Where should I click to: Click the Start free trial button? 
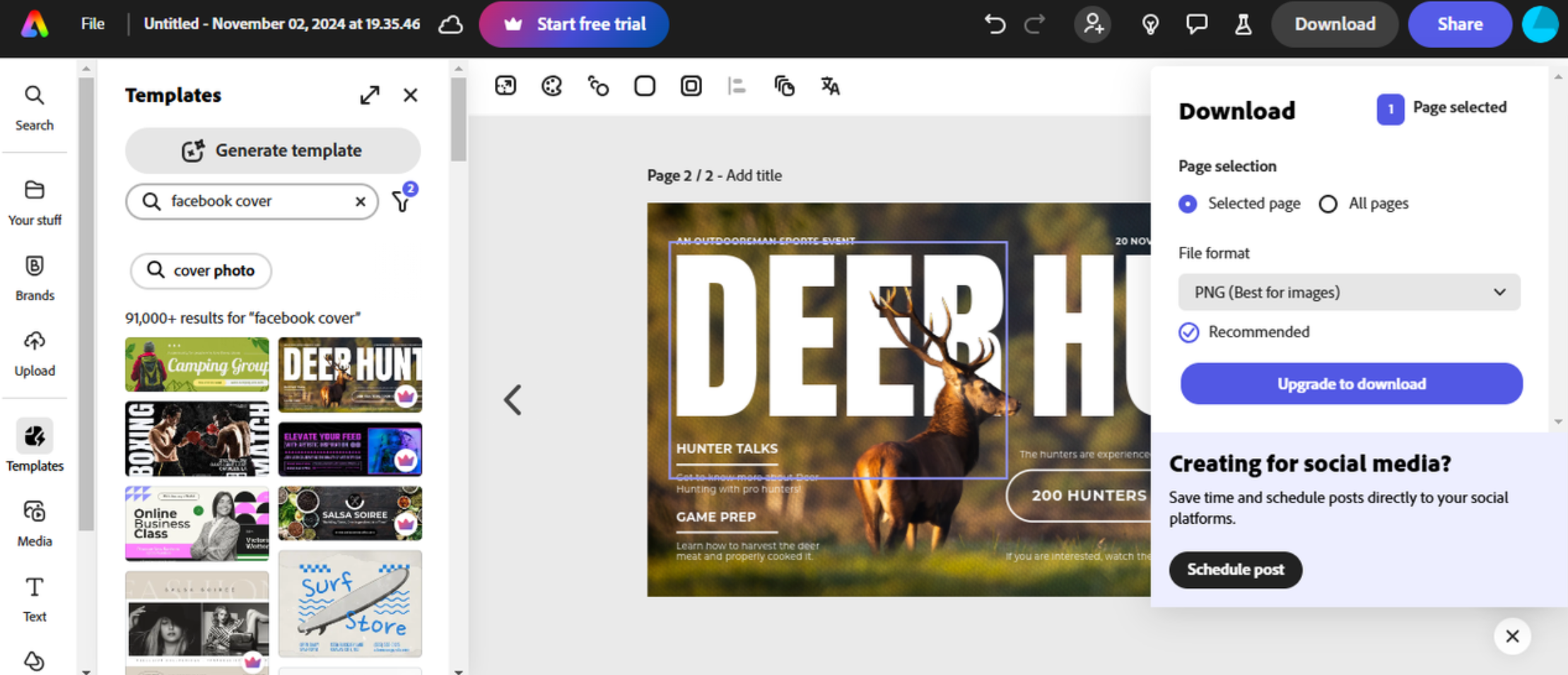[x=573, y=23]
